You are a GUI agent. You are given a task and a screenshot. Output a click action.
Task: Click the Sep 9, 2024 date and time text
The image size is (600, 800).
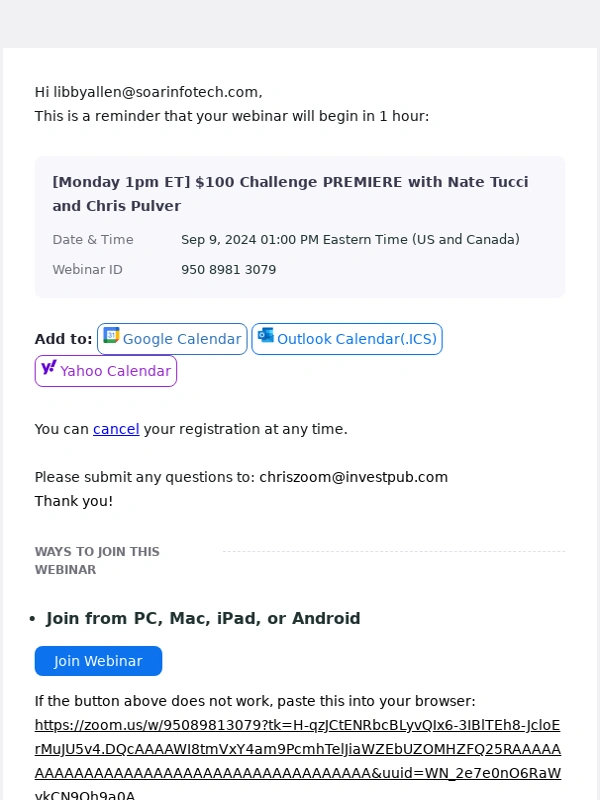pyautogui.click(x=351, y=239)
